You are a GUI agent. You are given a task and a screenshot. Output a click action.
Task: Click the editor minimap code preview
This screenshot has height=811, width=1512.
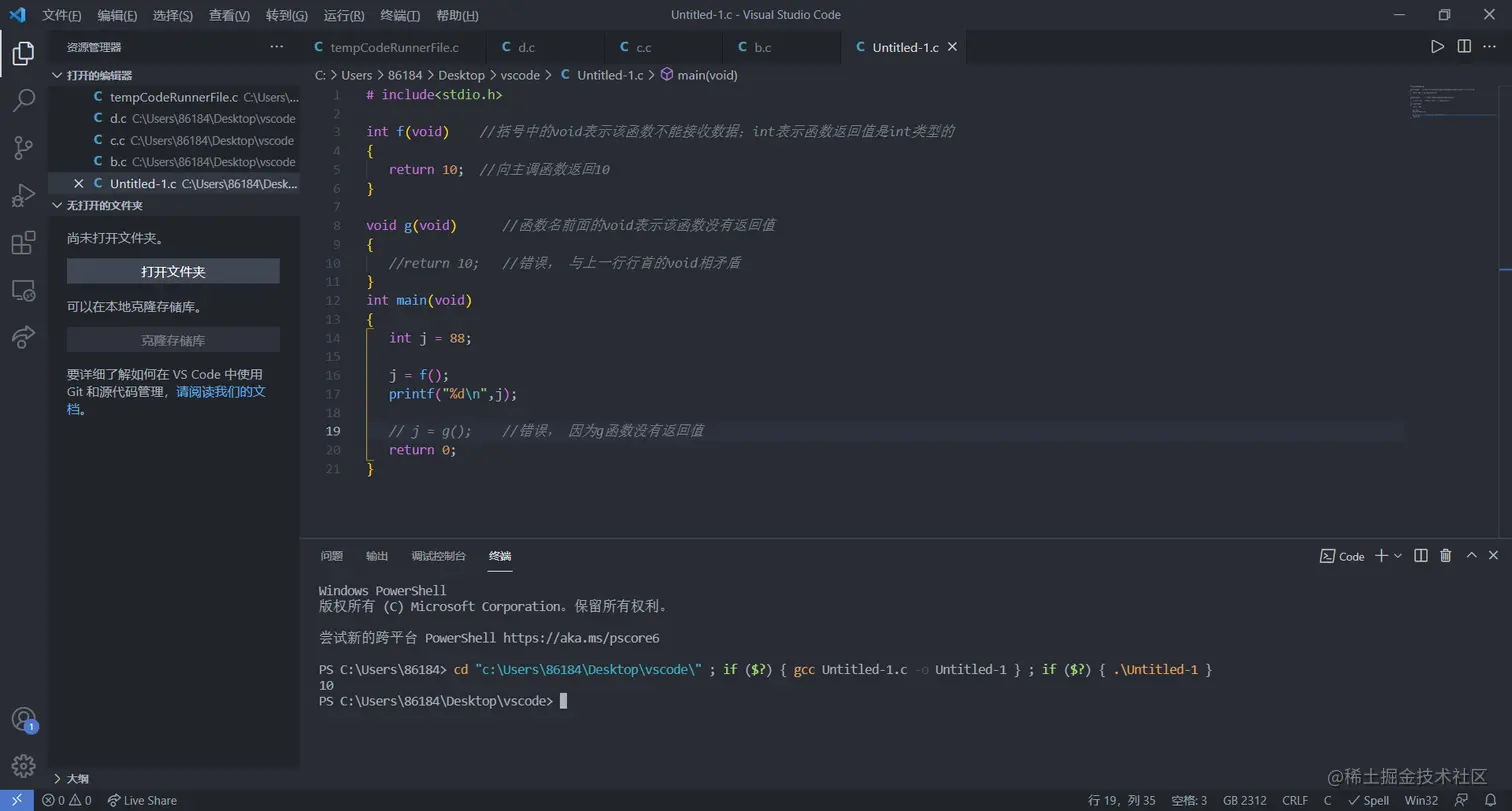pyautogui.click(x=1452, y=100)
